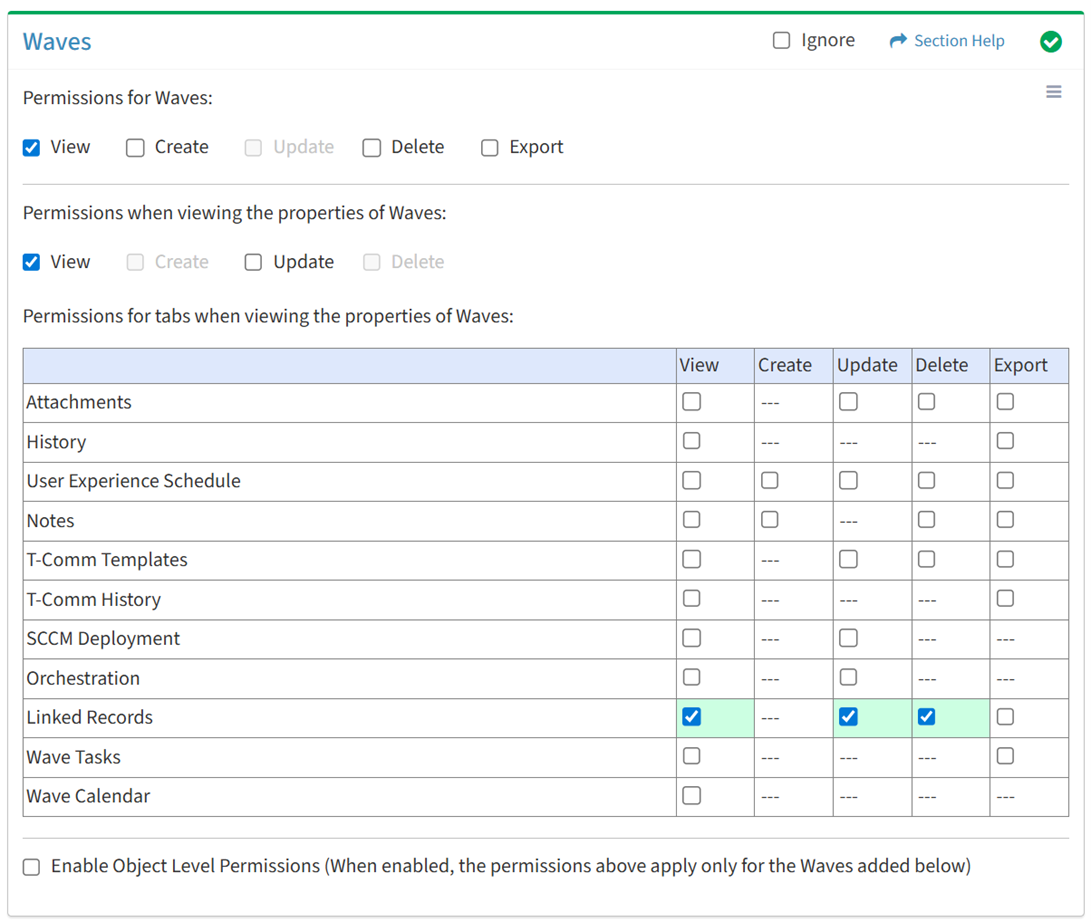Enable Delete permission for Waves
1091x922 pixels.
[x=372, y=148]
